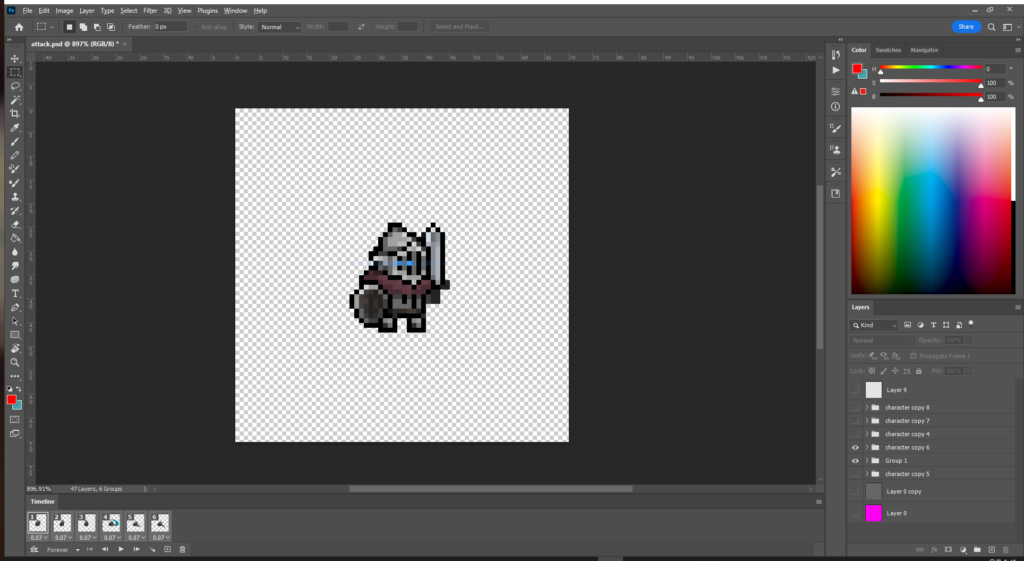Image resolution: width=1024 pixels, height=561 pixels.
Task: Show the Layer 9 layer
Action: pyautogui.click(x=855, y=390)
